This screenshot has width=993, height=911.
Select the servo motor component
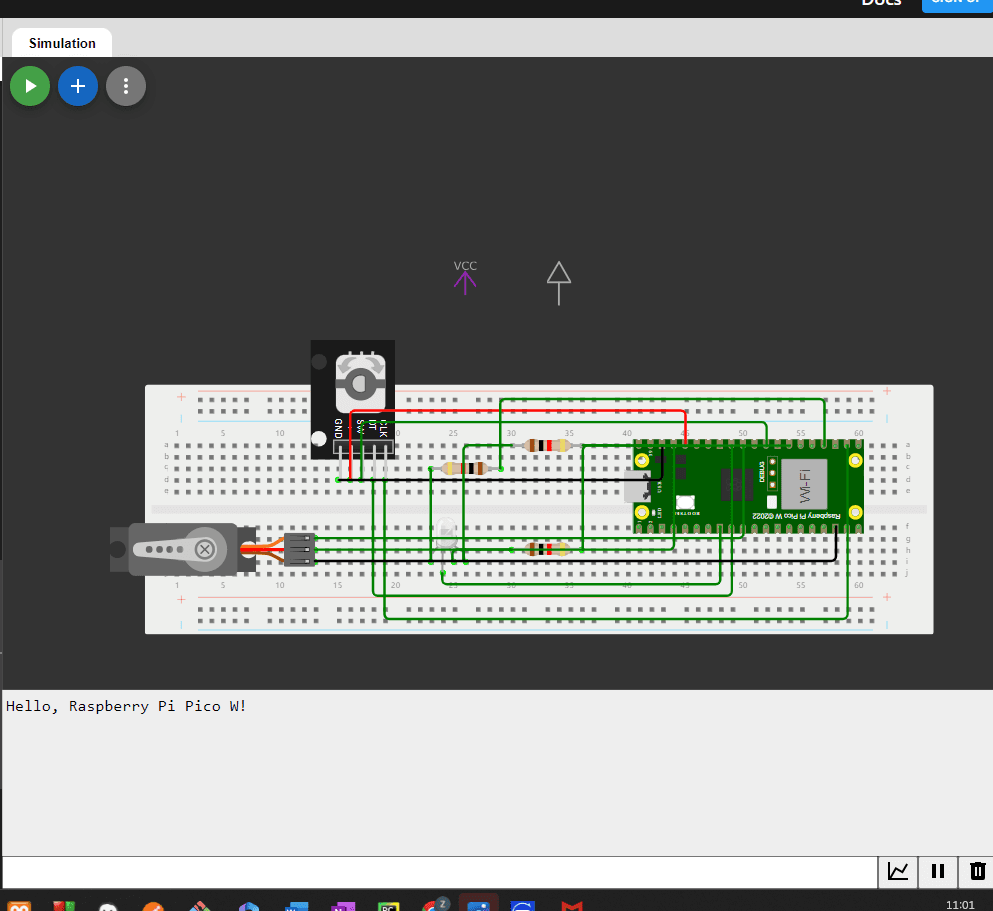point(180,549)
